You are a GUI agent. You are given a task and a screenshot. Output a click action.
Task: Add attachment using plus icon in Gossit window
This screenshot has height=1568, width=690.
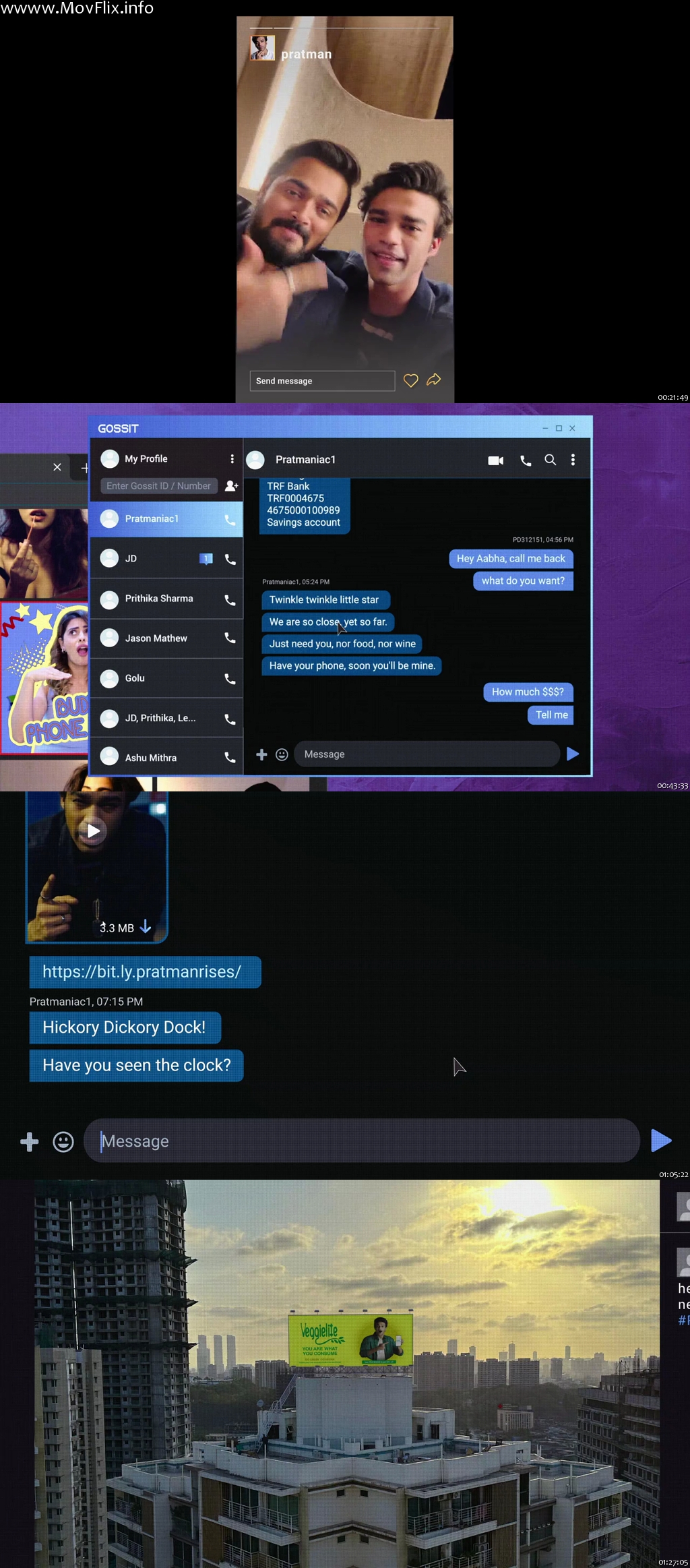[261, 754]
